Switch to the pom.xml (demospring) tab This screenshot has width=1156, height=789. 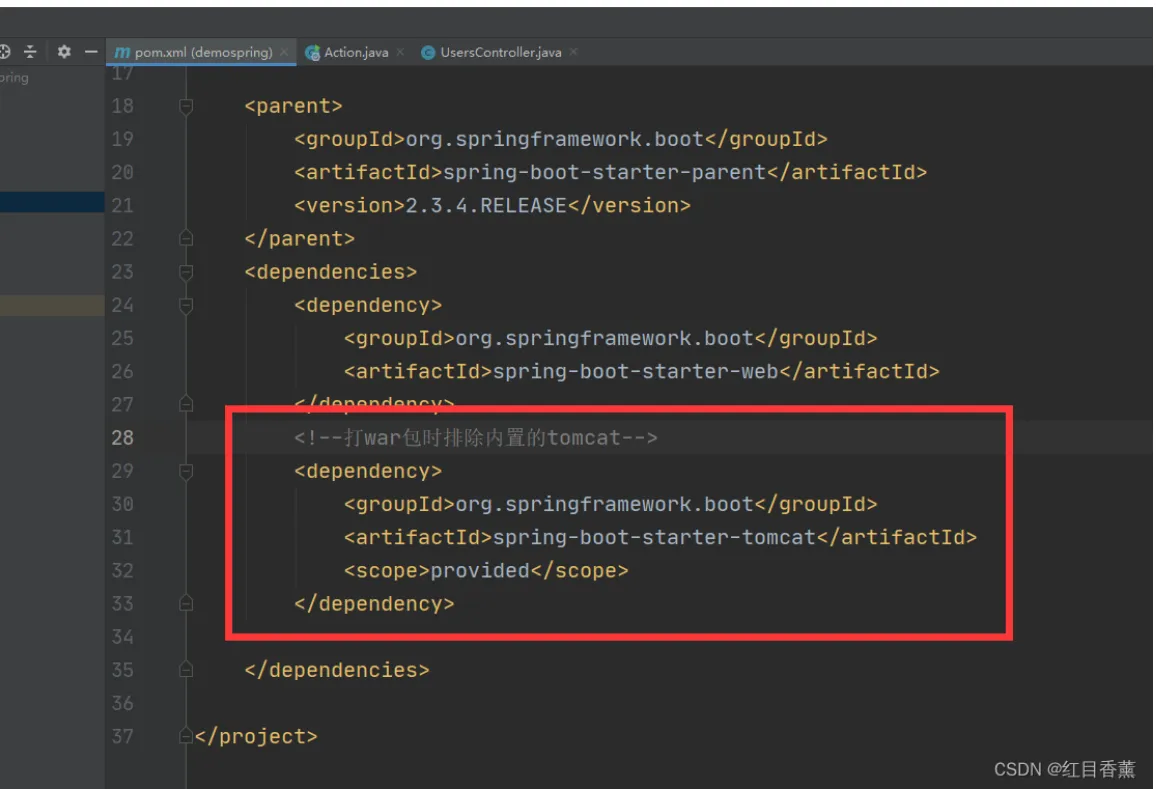pos(203,52)
